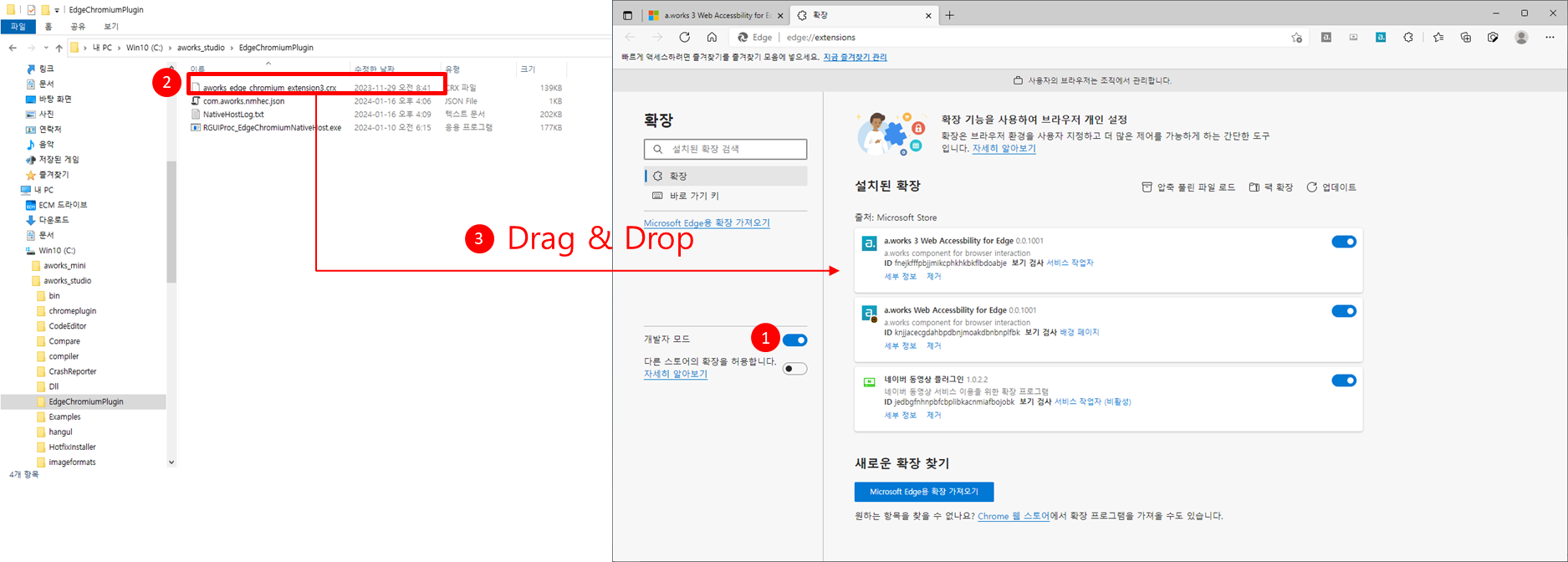Select the CodeEditor folder in the tree
1568x562 pixels.
(67, 326)
